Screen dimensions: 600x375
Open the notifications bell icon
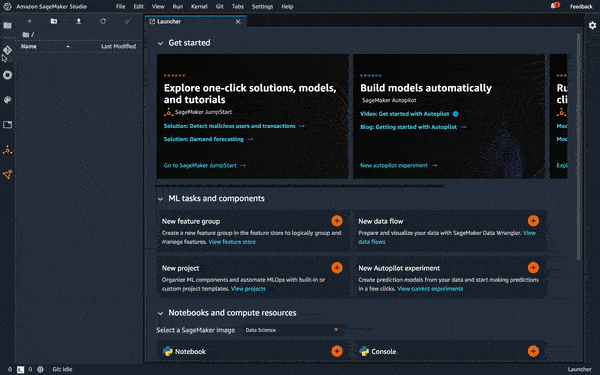554,6
